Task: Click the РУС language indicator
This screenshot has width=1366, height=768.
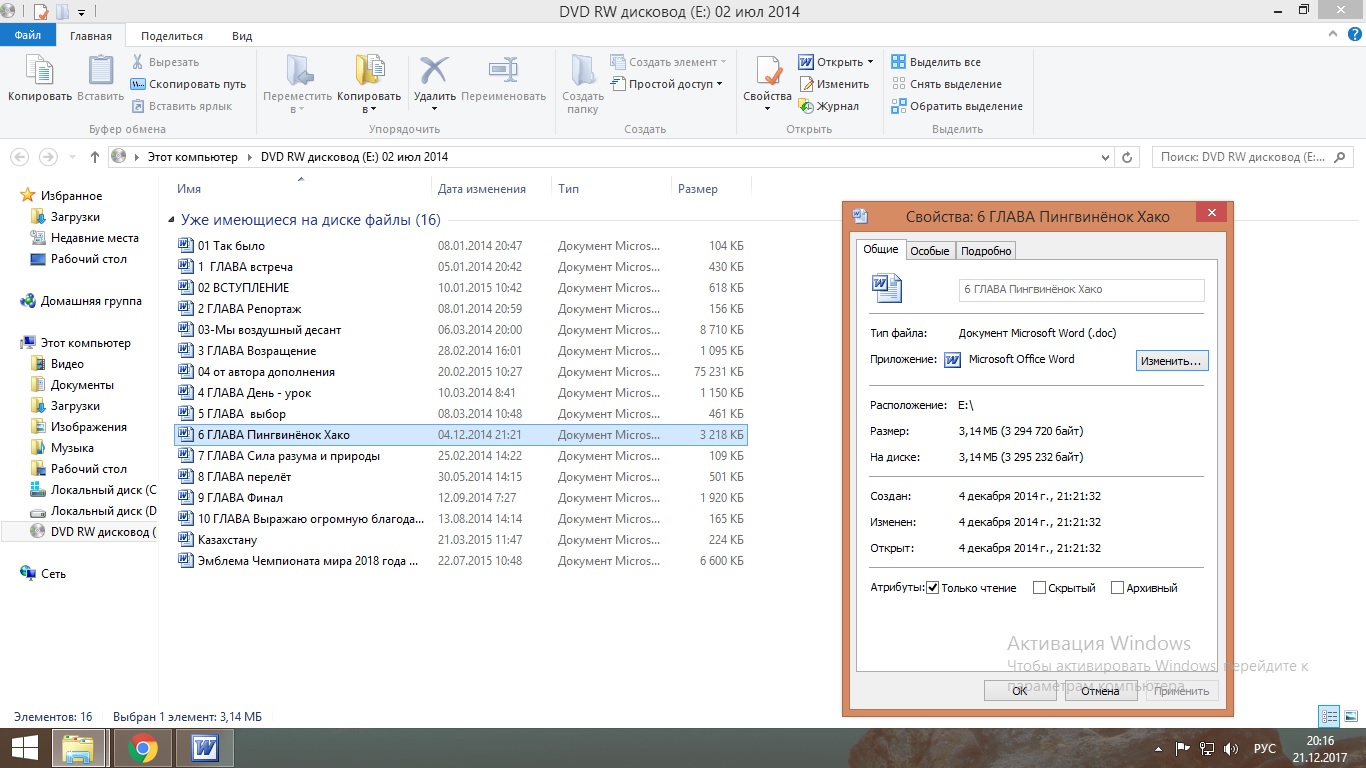Action: [x=1265, y=748]
